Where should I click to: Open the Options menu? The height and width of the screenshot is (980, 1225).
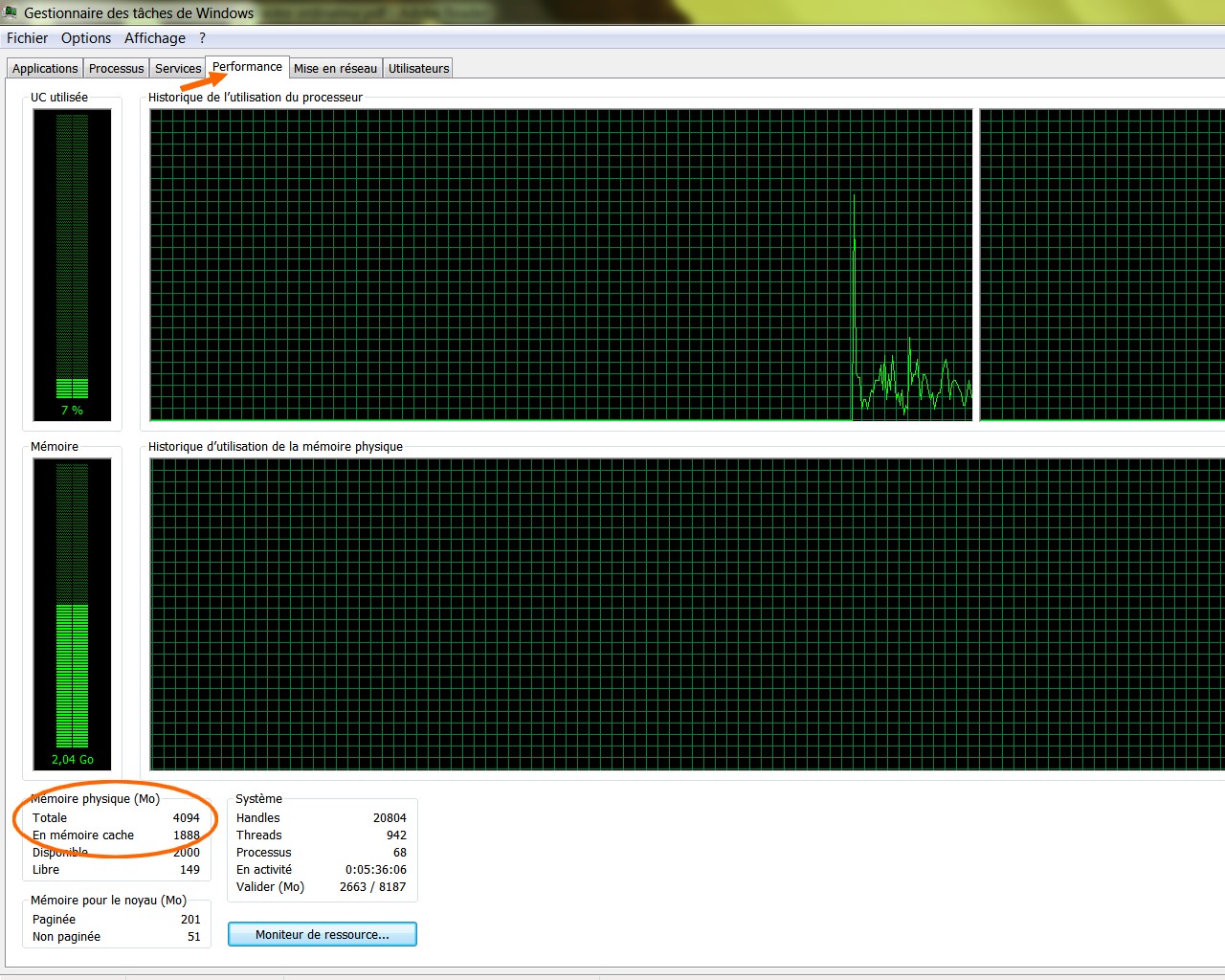[86, 38]
